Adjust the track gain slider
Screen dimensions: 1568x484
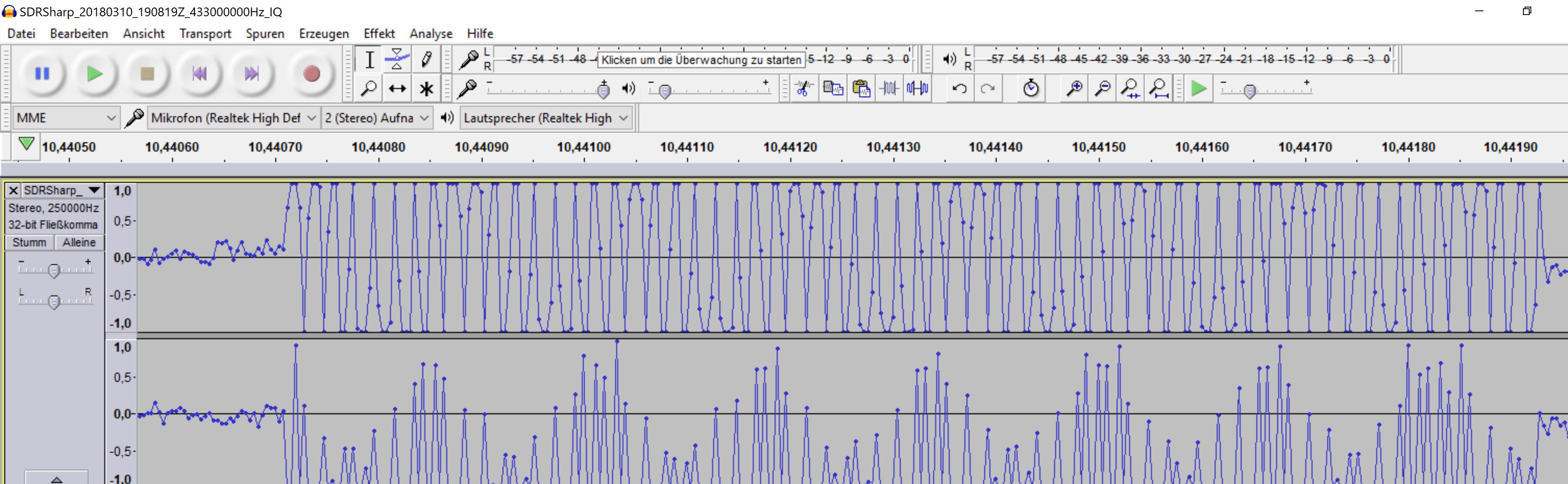tap(54, 270)
